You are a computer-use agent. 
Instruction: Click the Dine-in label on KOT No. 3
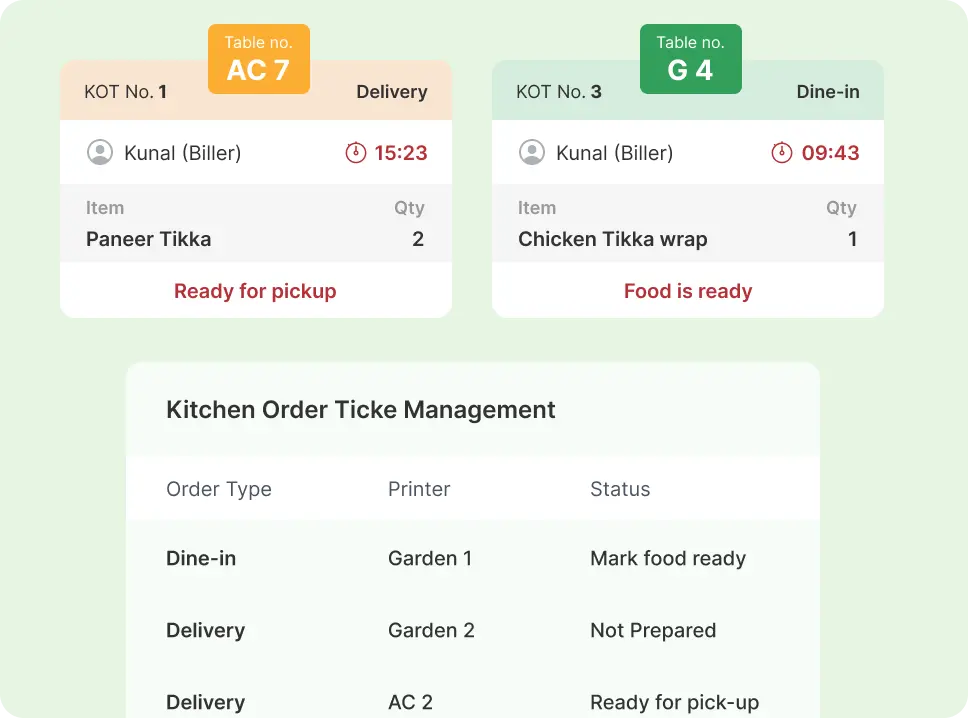click(x=827, y=91)
